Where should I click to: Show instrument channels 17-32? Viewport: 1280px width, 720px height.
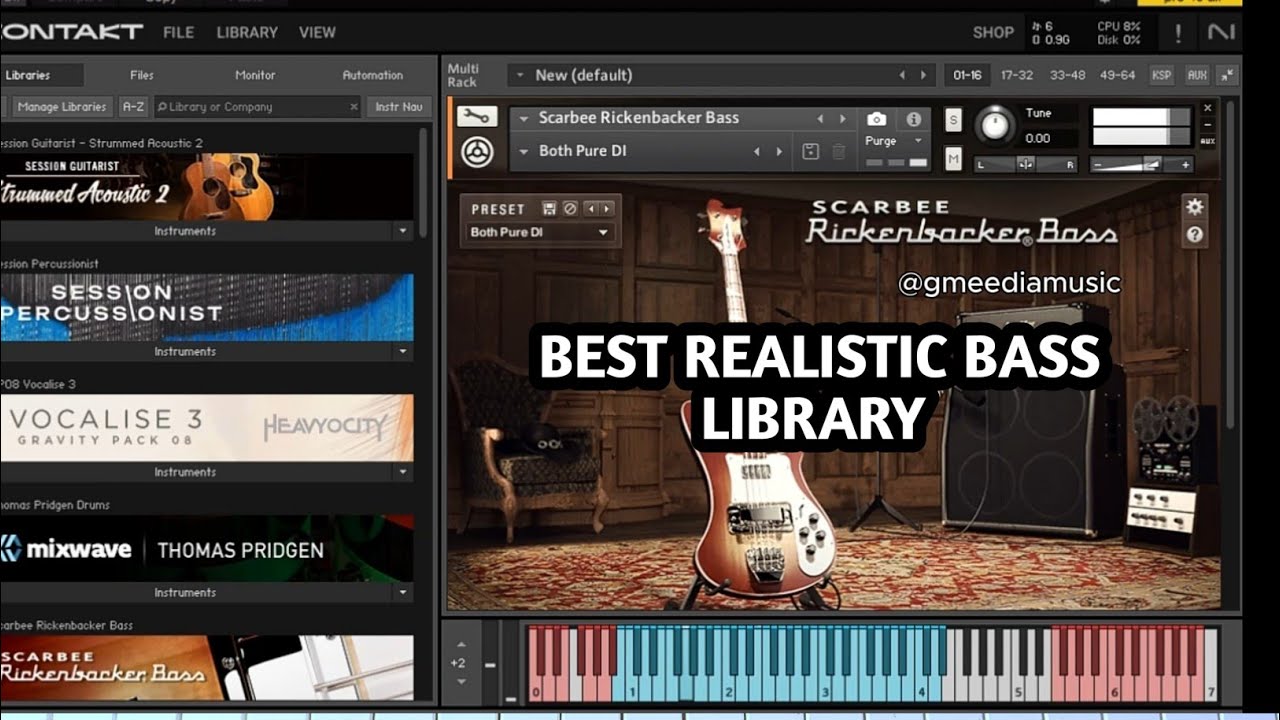click(1017, 75)
